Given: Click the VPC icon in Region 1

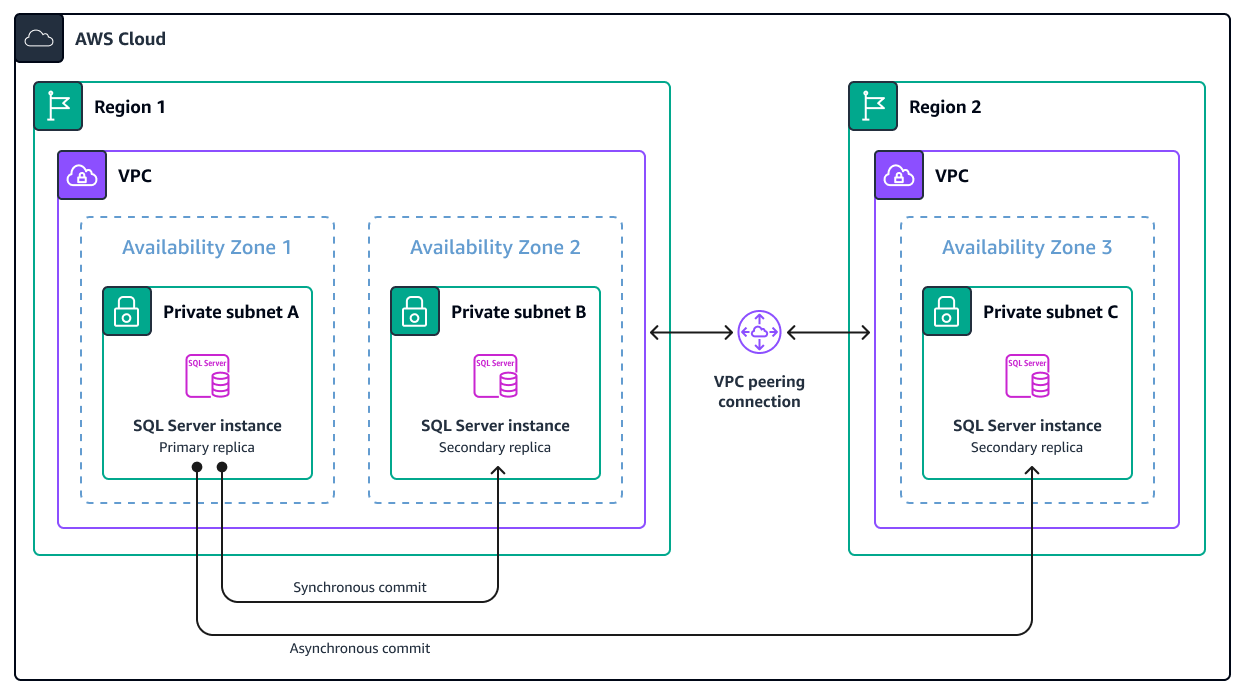Looking at the screenshot, I should coord(81,175).
